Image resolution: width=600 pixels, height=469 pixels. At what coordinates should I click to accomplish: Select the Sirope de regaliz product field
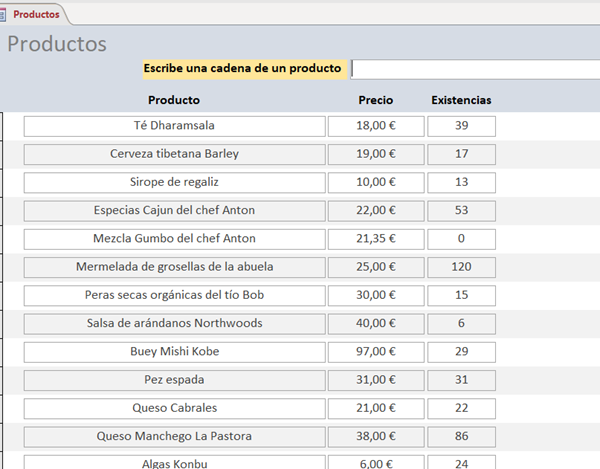pyautogui.click(x=174, y=182)
